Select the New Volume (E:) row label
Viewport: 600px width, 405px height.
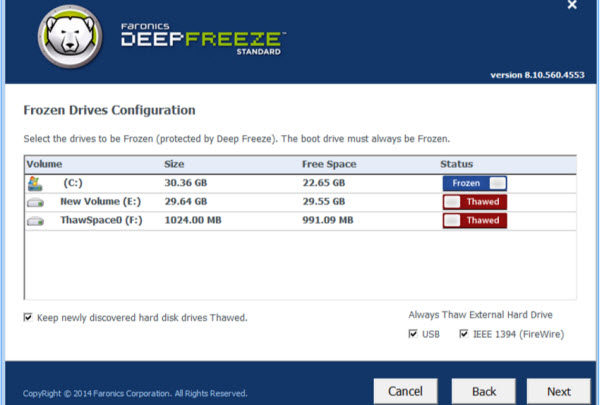tap(101, 202)
